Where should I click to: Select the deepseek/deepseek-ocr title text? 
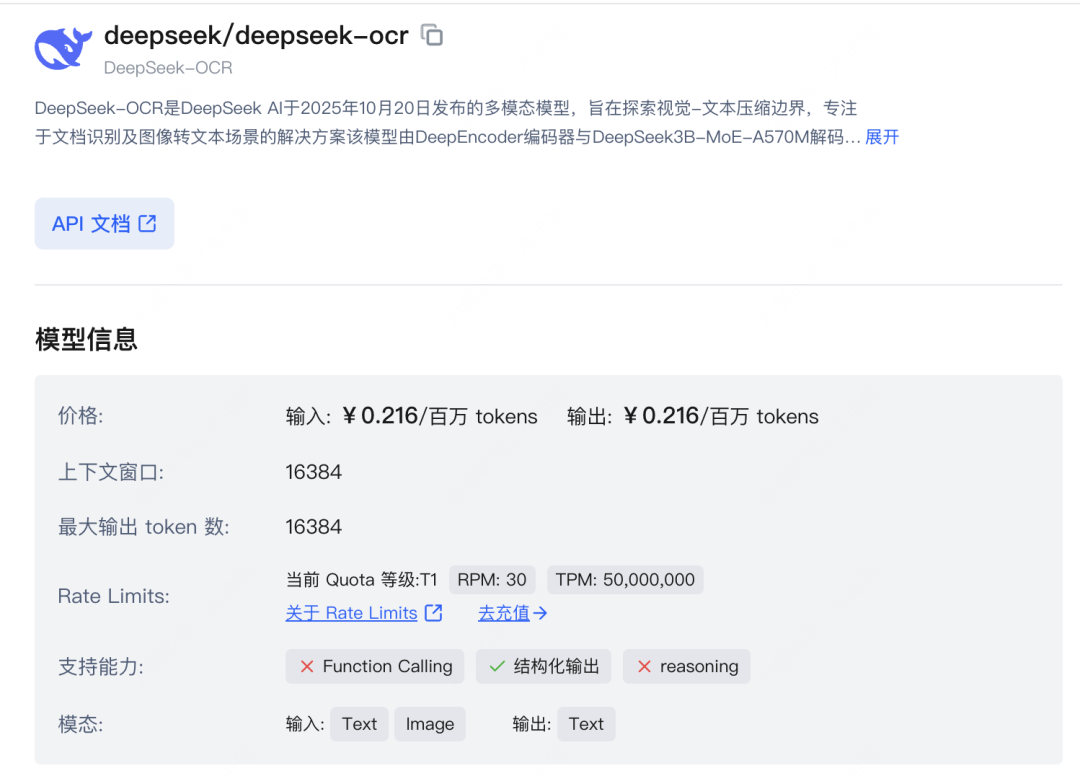pyautogui.click(x=256, y=35)
